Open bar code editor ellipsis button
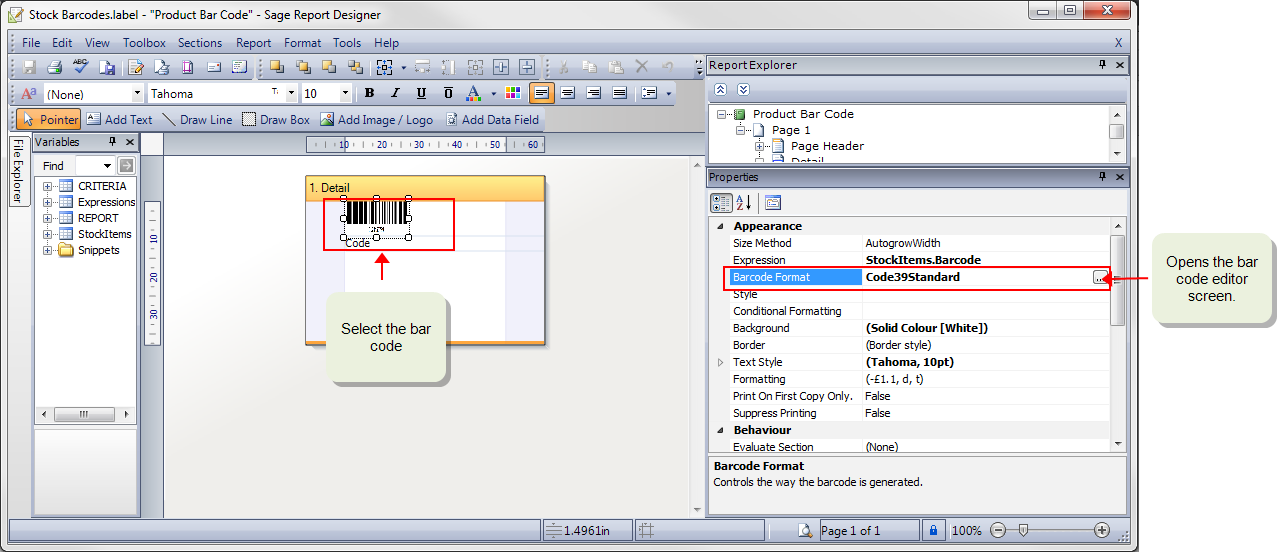 [x=1101, y=277]
